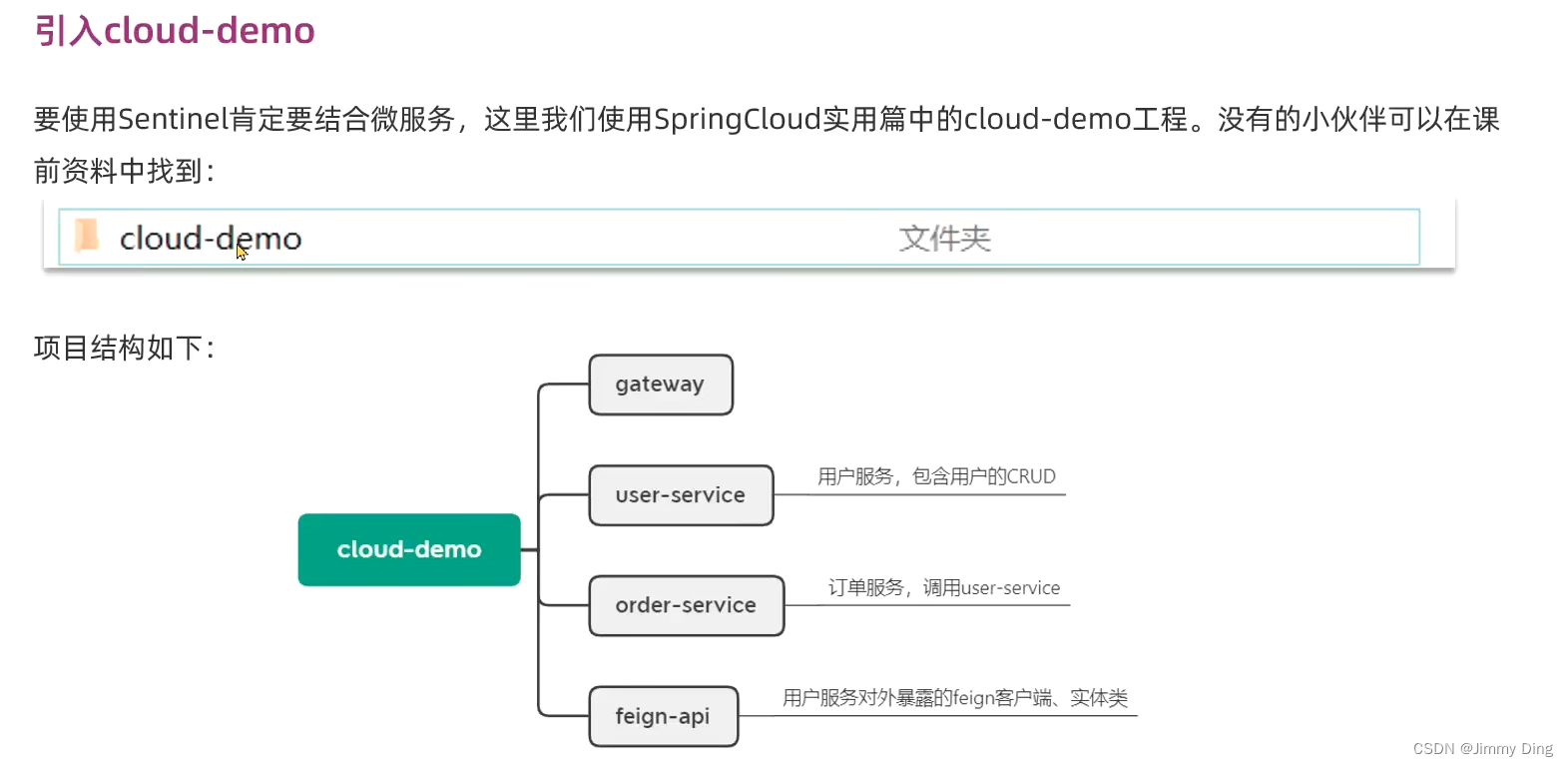Screen dimensions: 1568x767
Task: Select the cloud-demo folder name
Action: 211,239
